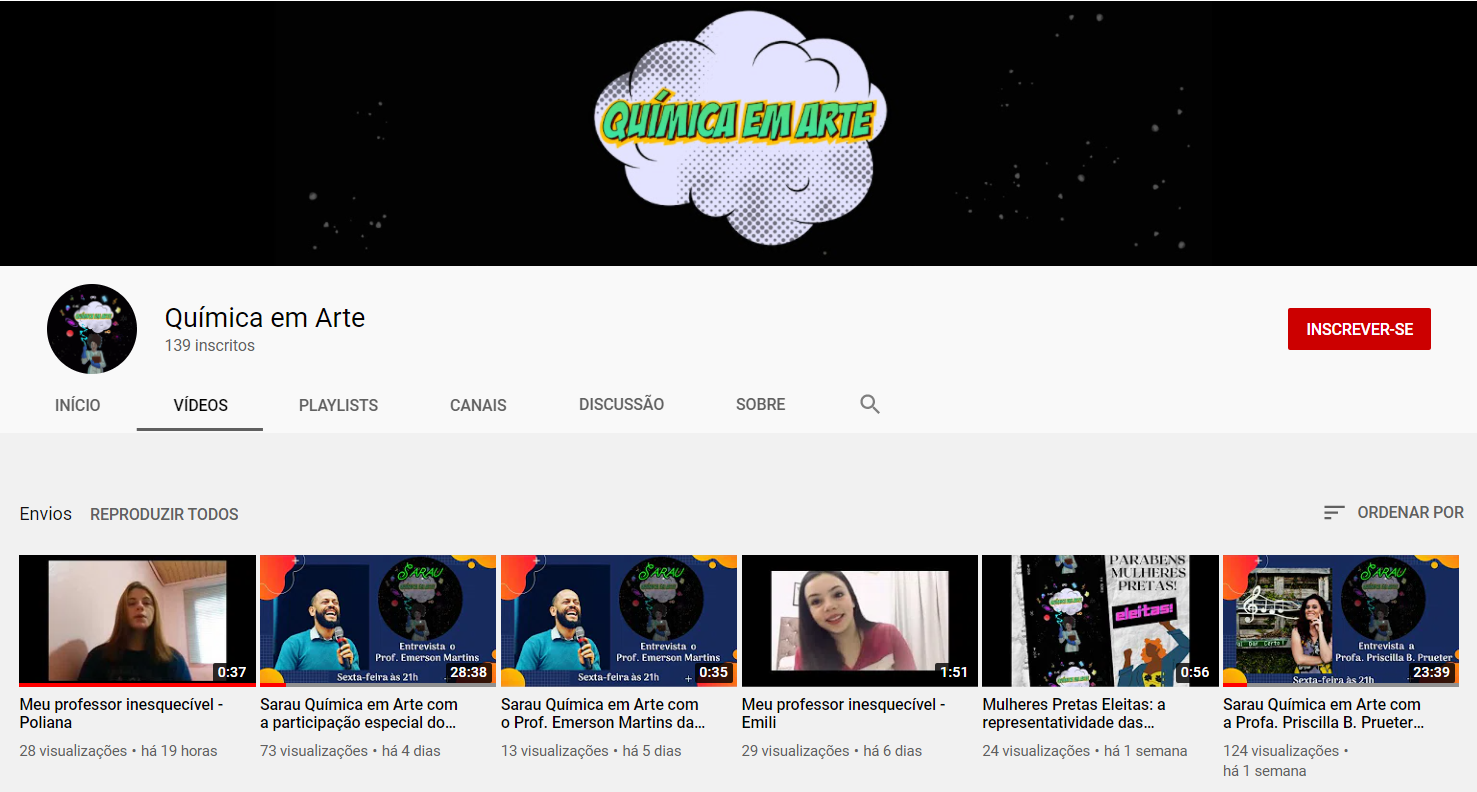Open the 28:38 Emerson Martins video thumbnail
1477x792 pixels.
378,621
